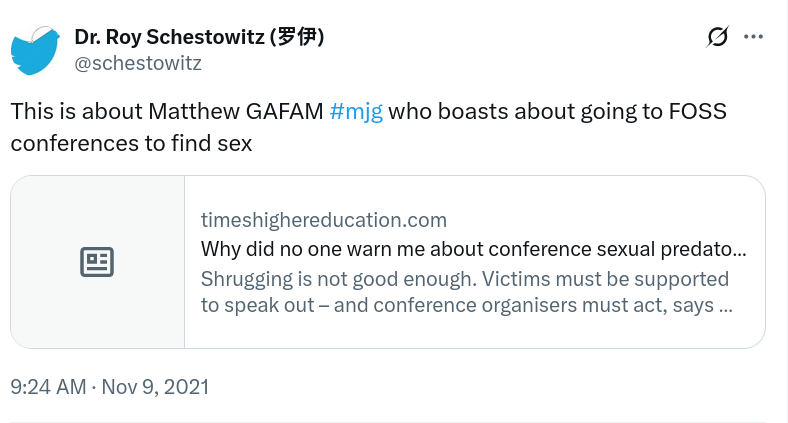Click the 'Nov 9, 2021' date
The image size is (788, 423).
click(155, 387)
